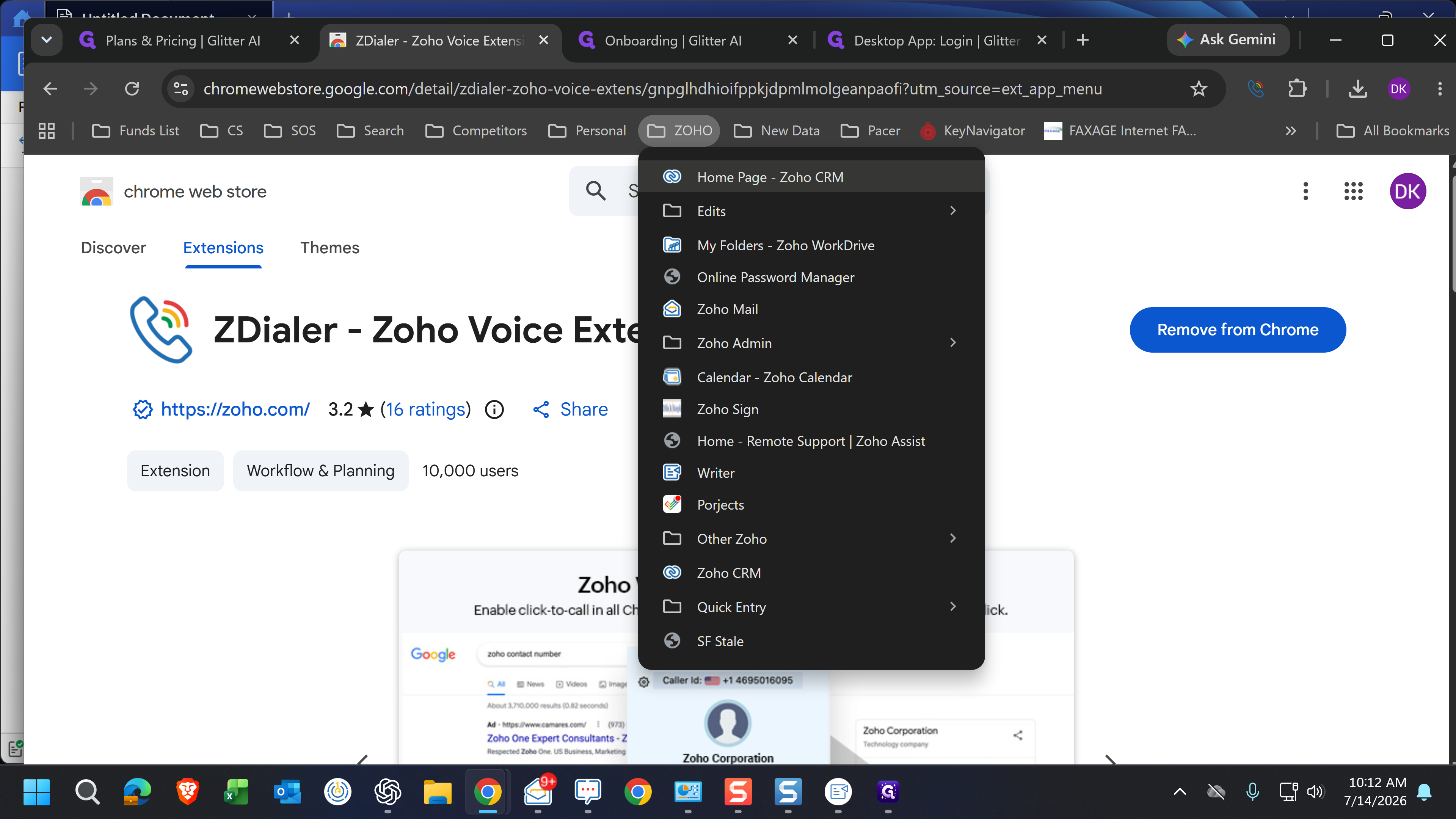Open Online Password Manager bookmark
Screen dimensions: 1456x819
pyautogui.click(x=811, y=277)
